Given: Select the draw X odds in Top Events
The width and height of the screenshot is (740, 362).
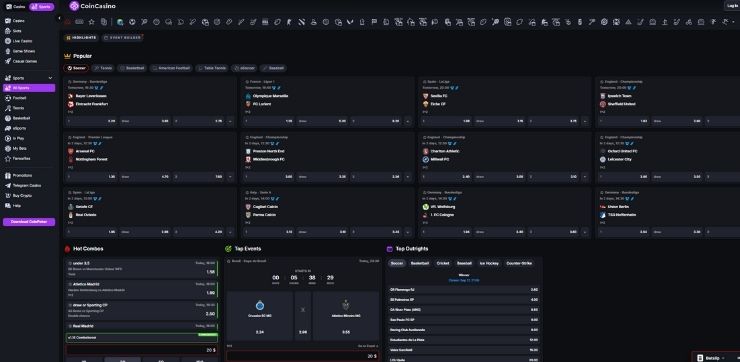Looking at the screenshot, I should (303, 316).
